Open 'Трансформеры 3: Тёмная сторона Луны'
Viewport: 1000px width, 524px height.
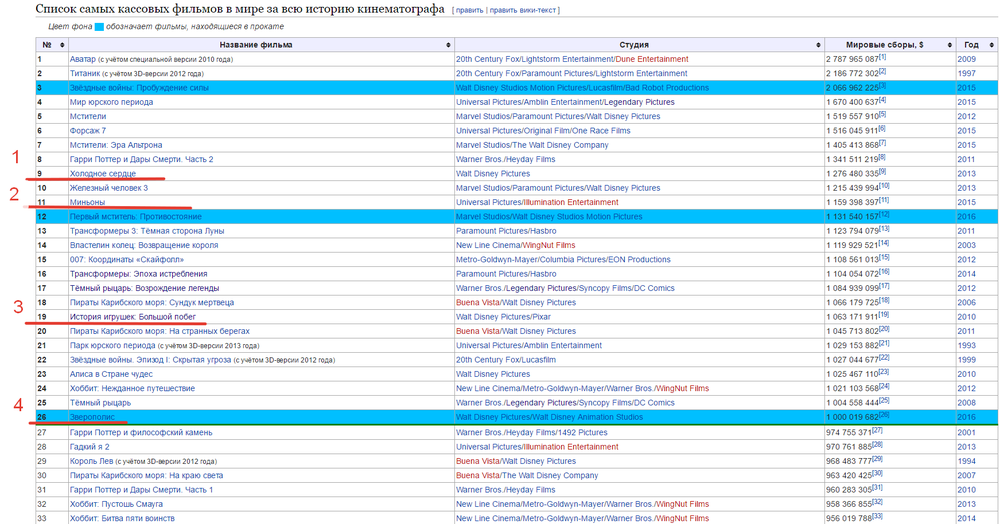[x=147, y=231]
